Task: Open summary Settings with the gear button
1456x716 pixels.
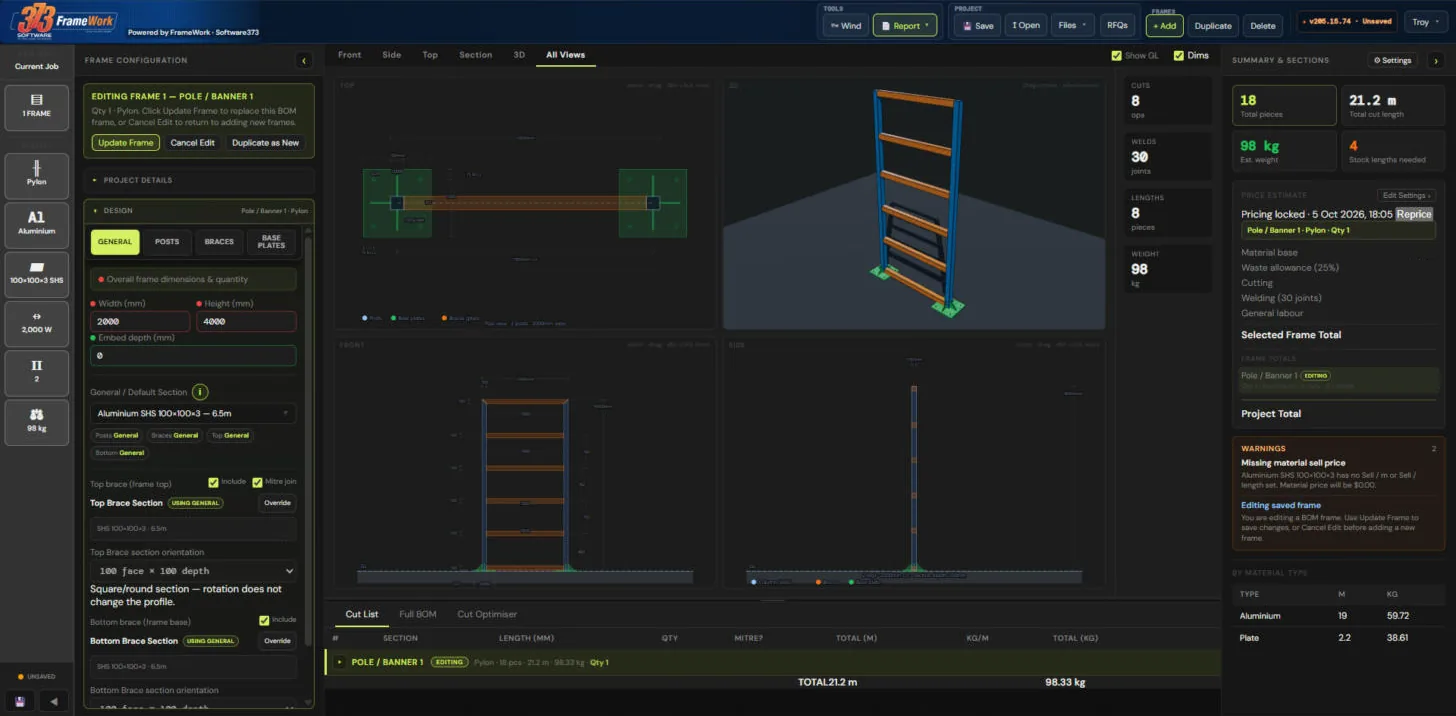Action: (1393, 60)
